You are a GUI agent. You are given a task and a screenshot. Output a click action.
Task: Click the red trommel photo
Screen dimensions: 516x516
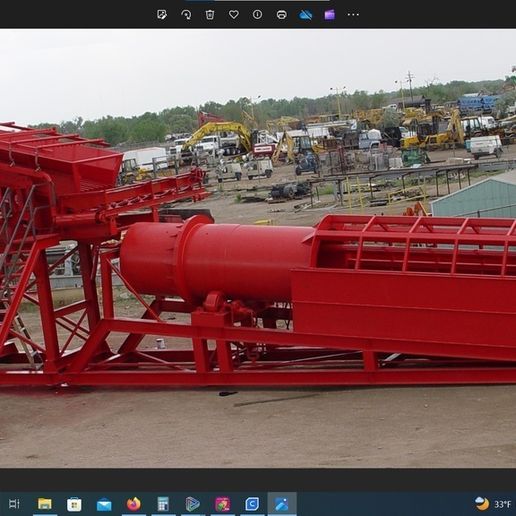(x=258, y=249)
